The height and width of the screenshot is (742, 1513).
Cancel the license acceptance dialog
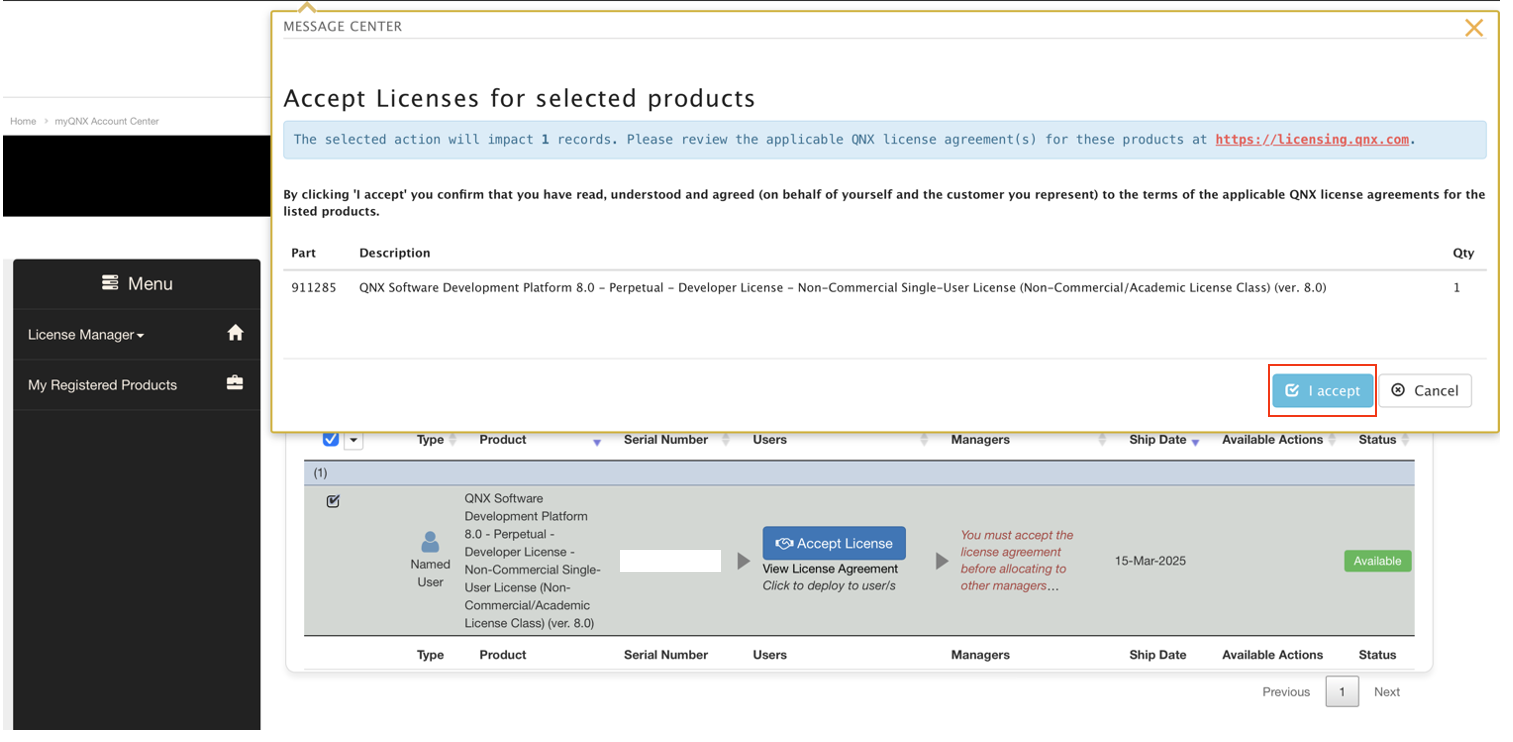1425,390
